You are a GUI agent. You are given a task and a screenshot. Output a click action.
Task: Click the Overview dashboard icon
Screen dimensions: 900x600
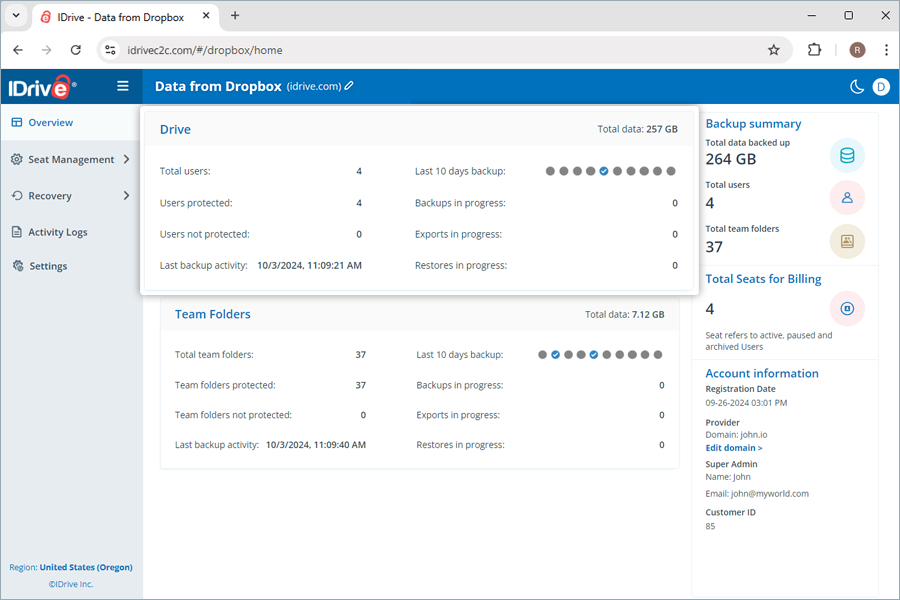[17, 122]
